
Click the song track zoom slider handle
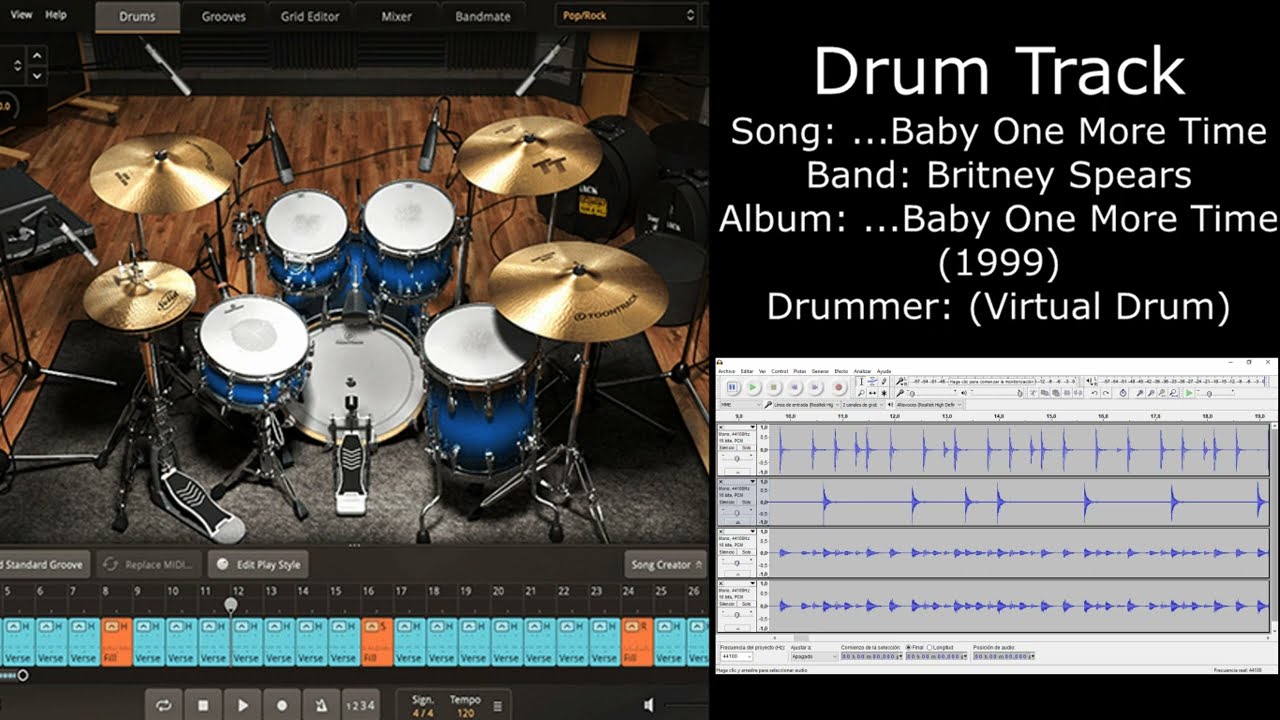point(22,675)
